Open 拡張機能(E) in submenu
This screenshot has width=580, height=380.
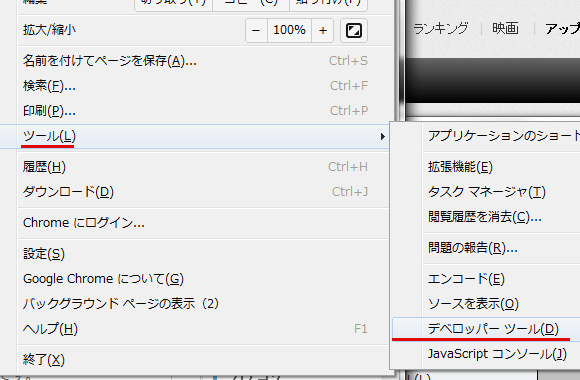click(486, 167)
